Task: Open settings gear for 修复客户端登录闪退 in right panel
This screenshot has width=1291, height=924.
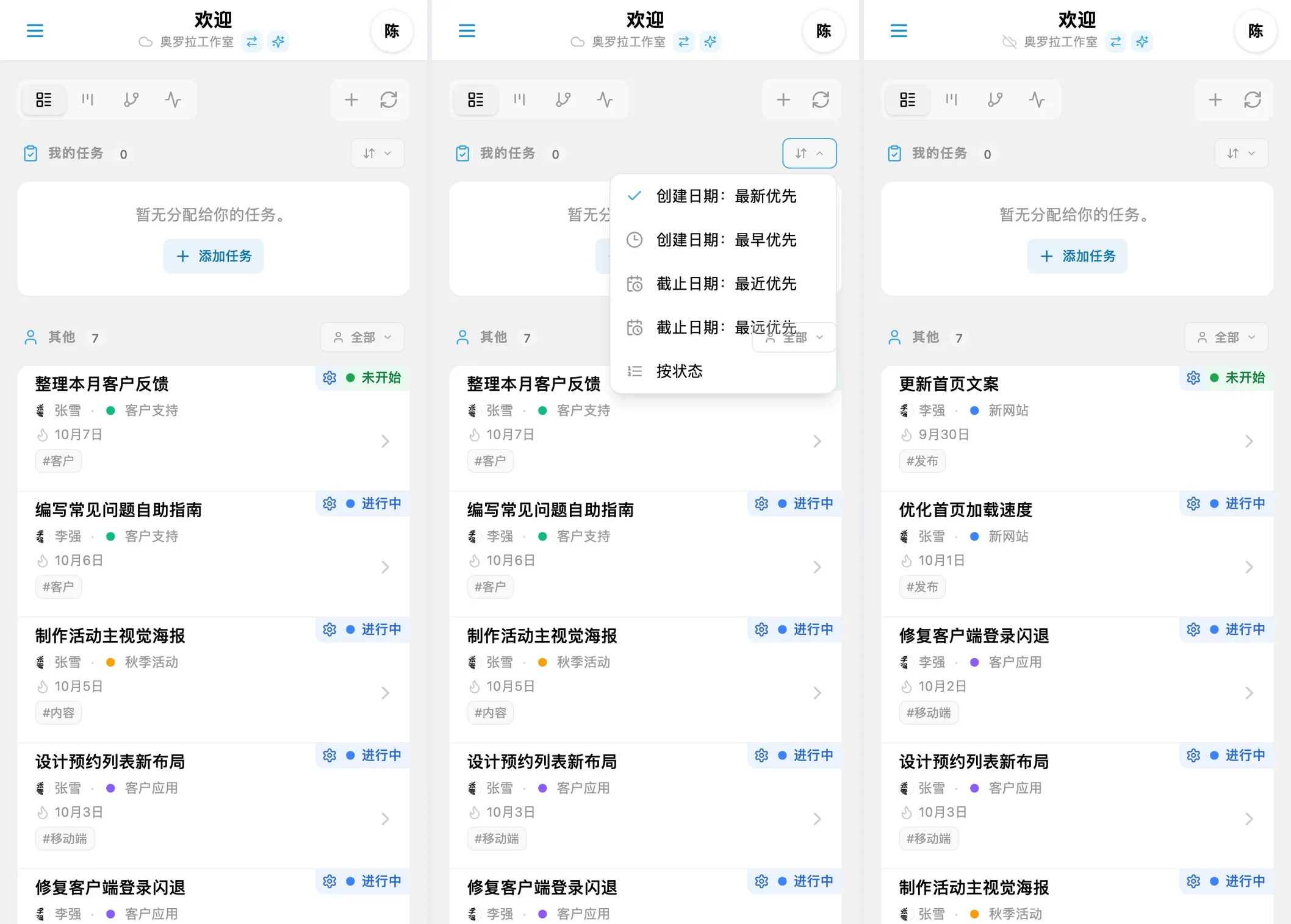Action: click(x=1193, y=629)
